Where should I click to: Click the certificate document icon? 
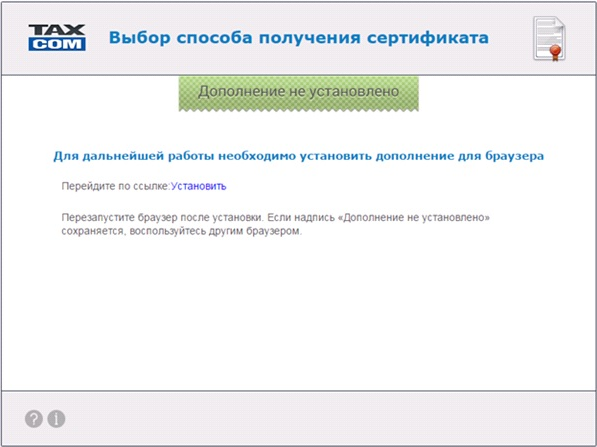coord(549,38)
